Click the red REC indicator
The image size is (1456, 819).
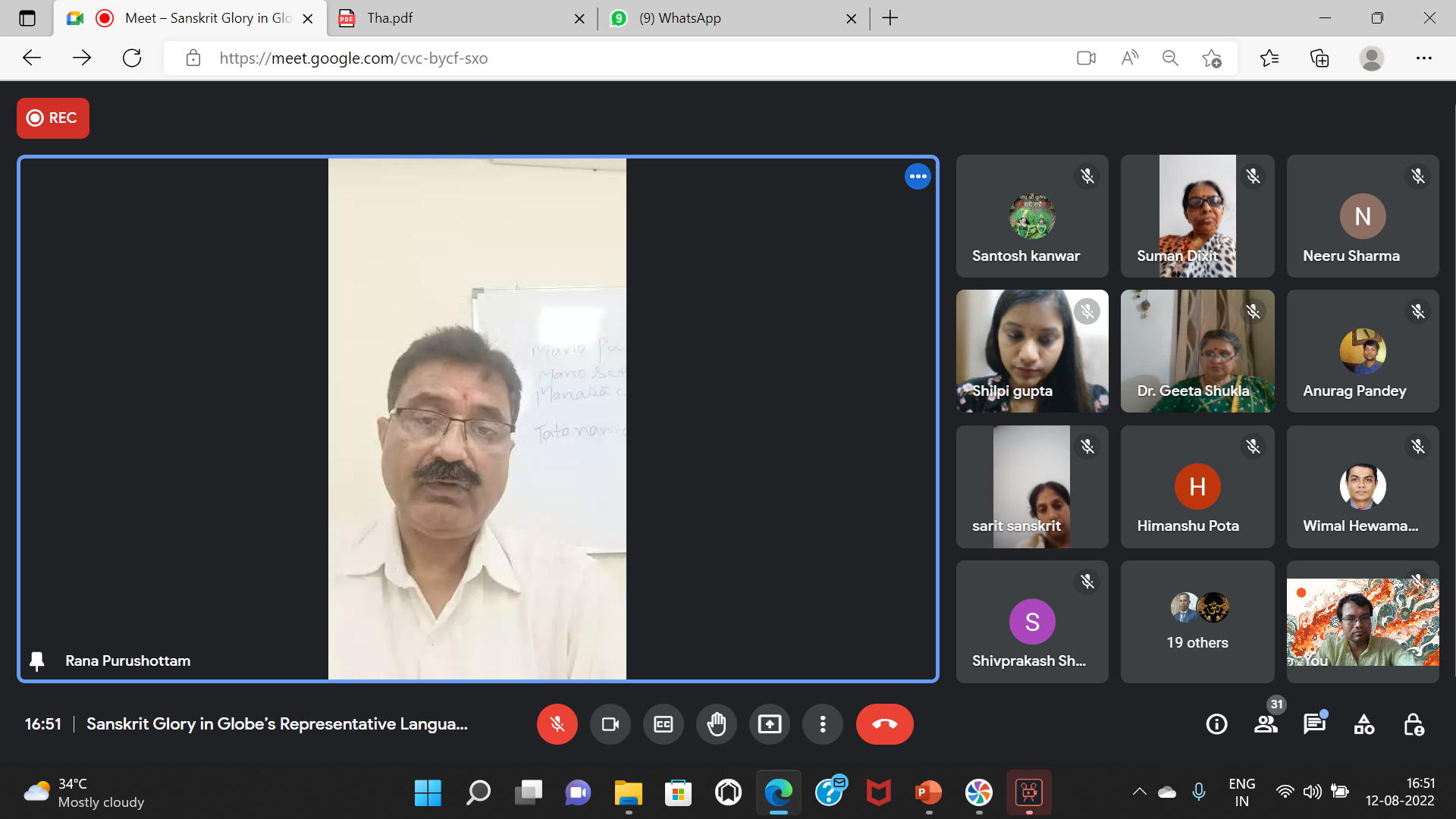pyautogui.click(x=53, y=118)
